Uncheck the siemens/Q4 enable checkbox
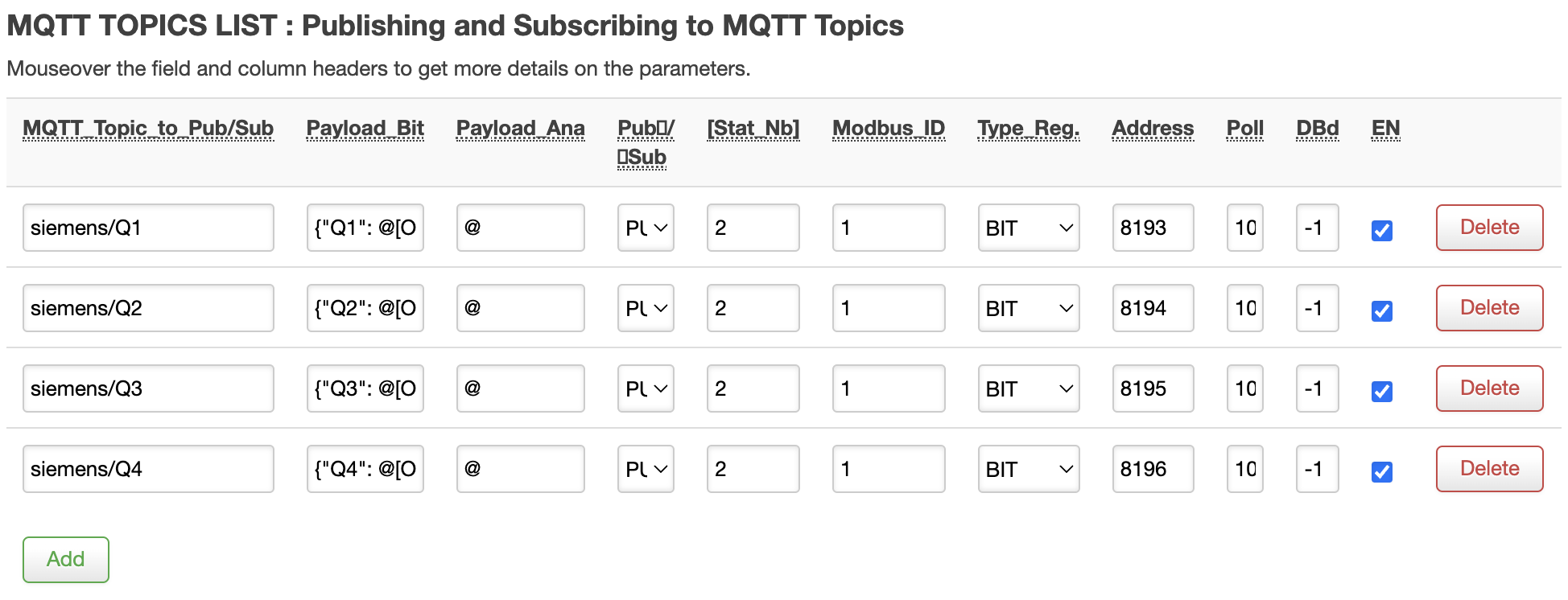1568x600 pixels. pos(1381,471)
